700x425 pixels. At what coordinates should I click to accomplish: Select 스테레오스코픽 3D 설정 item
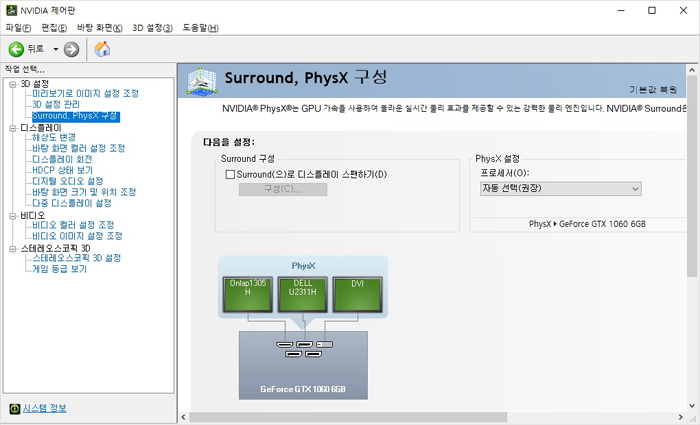pos(76,258)
